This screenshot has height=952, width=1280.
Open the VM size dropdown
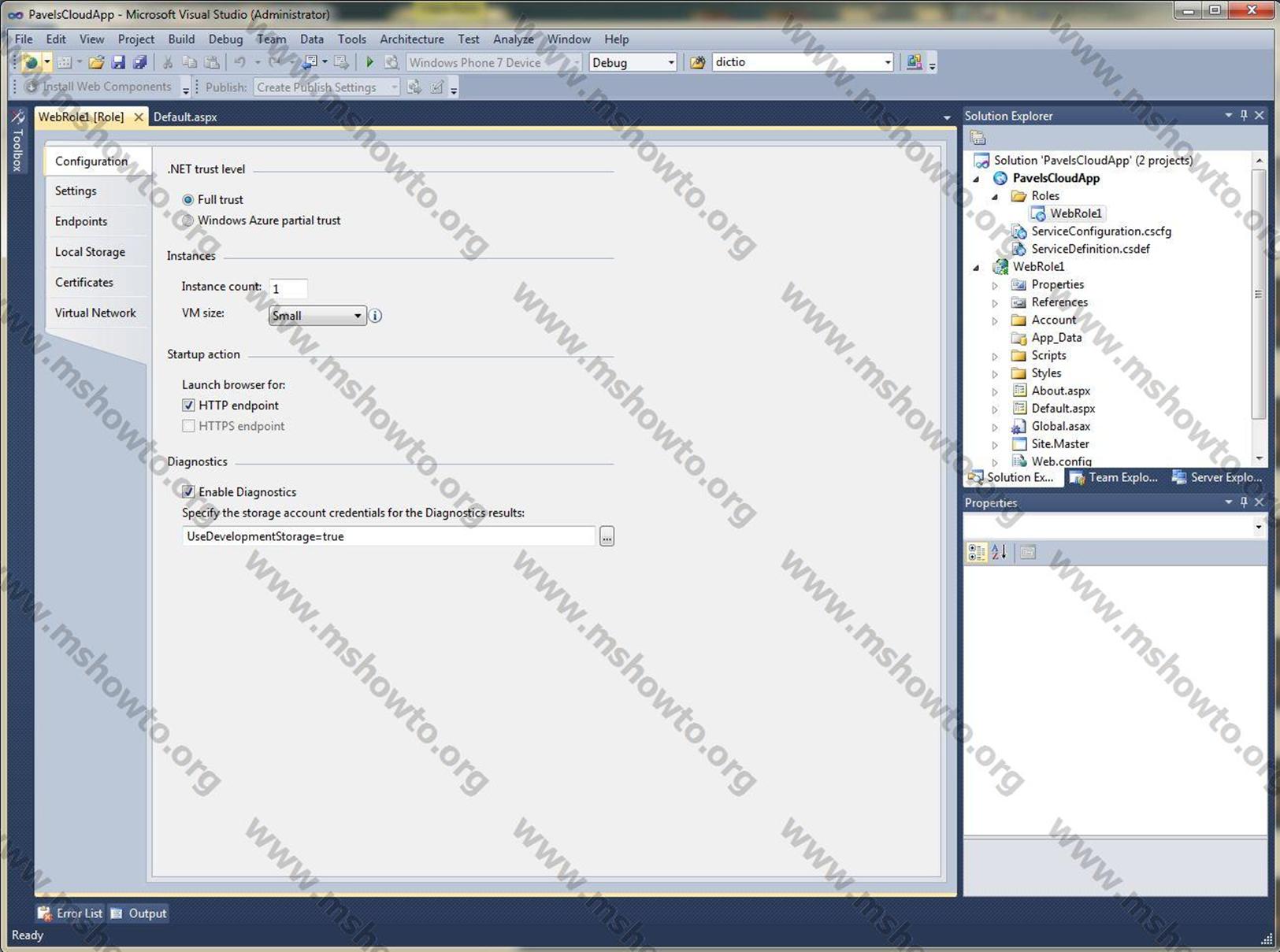coord(317,316)
